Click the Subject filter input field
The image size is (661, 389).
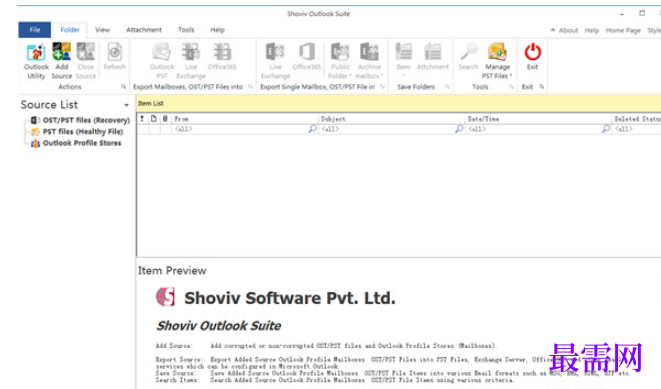pyautogui.click(x=386, y=129)
